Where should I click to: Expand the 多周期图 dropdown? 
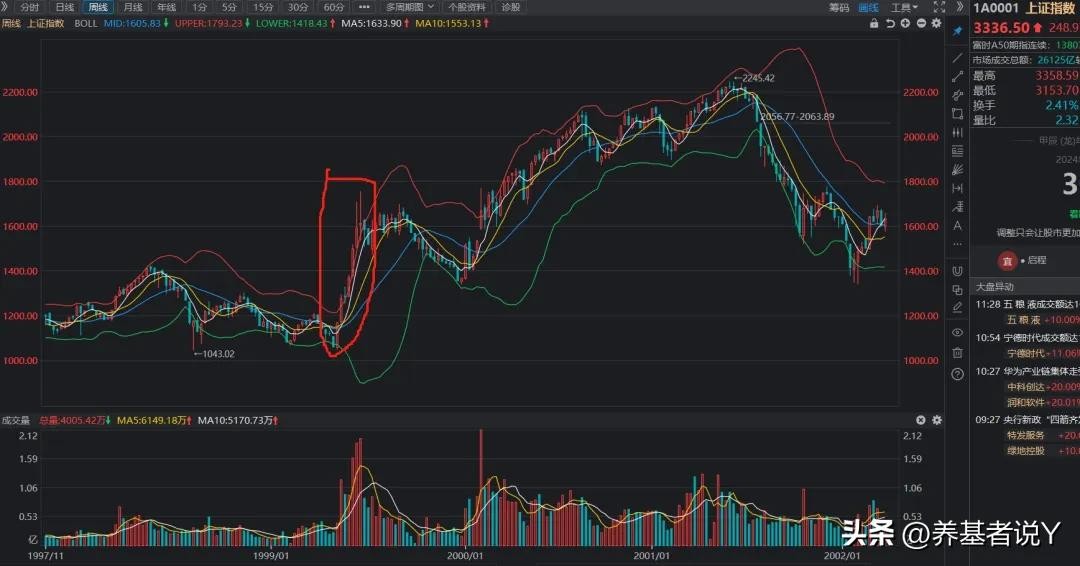410,7
